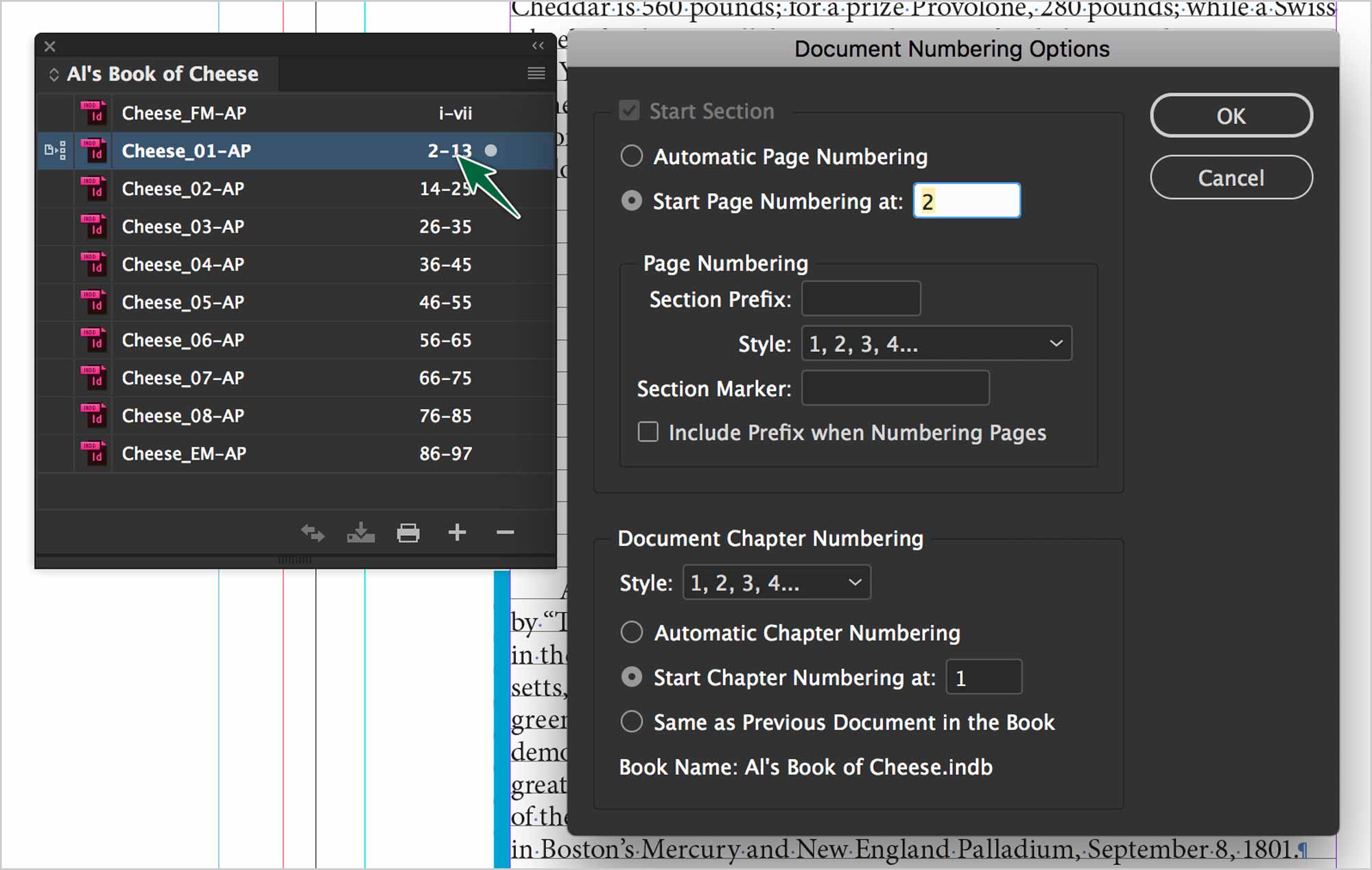Select the Cheese_05-AP document row
Viewport: 1372px width, 870px height.
[295, 301]
